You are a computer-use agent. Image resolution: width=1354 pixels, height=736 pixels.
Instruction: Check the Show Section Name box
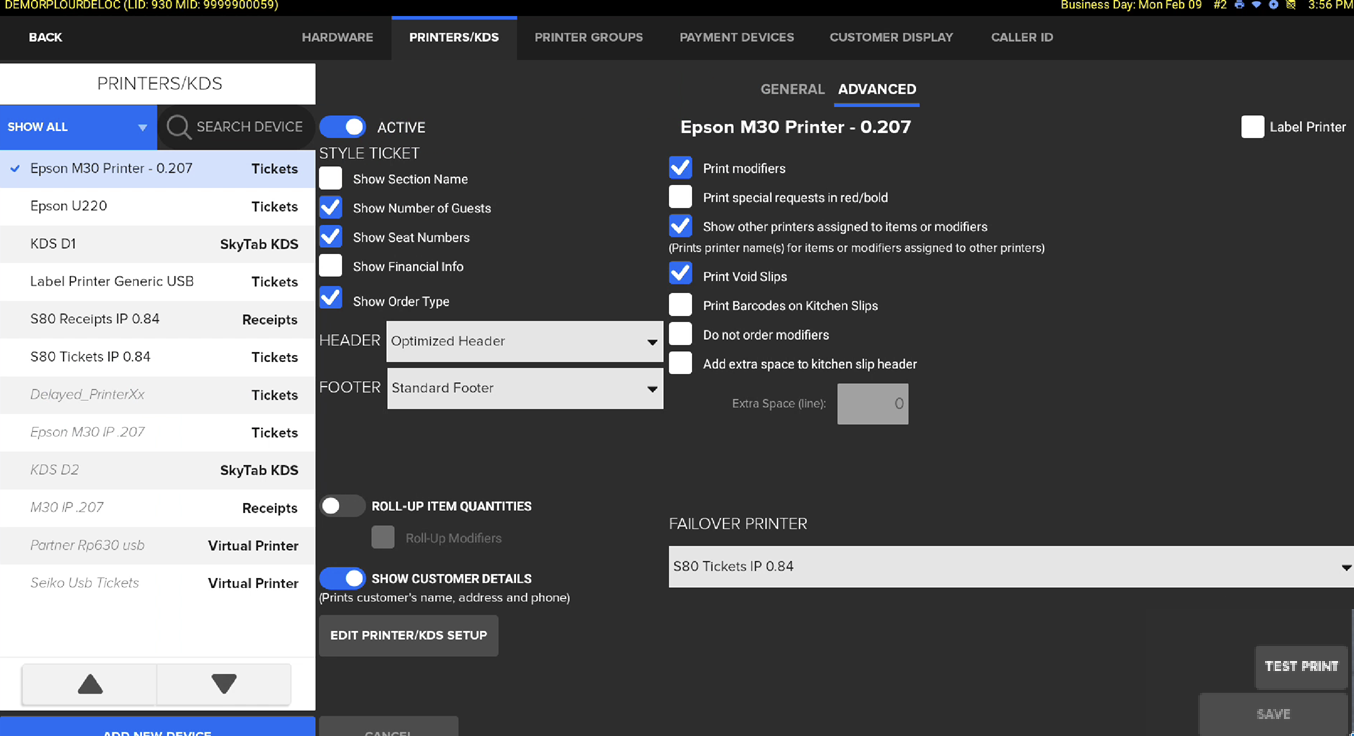pos(331,179)
